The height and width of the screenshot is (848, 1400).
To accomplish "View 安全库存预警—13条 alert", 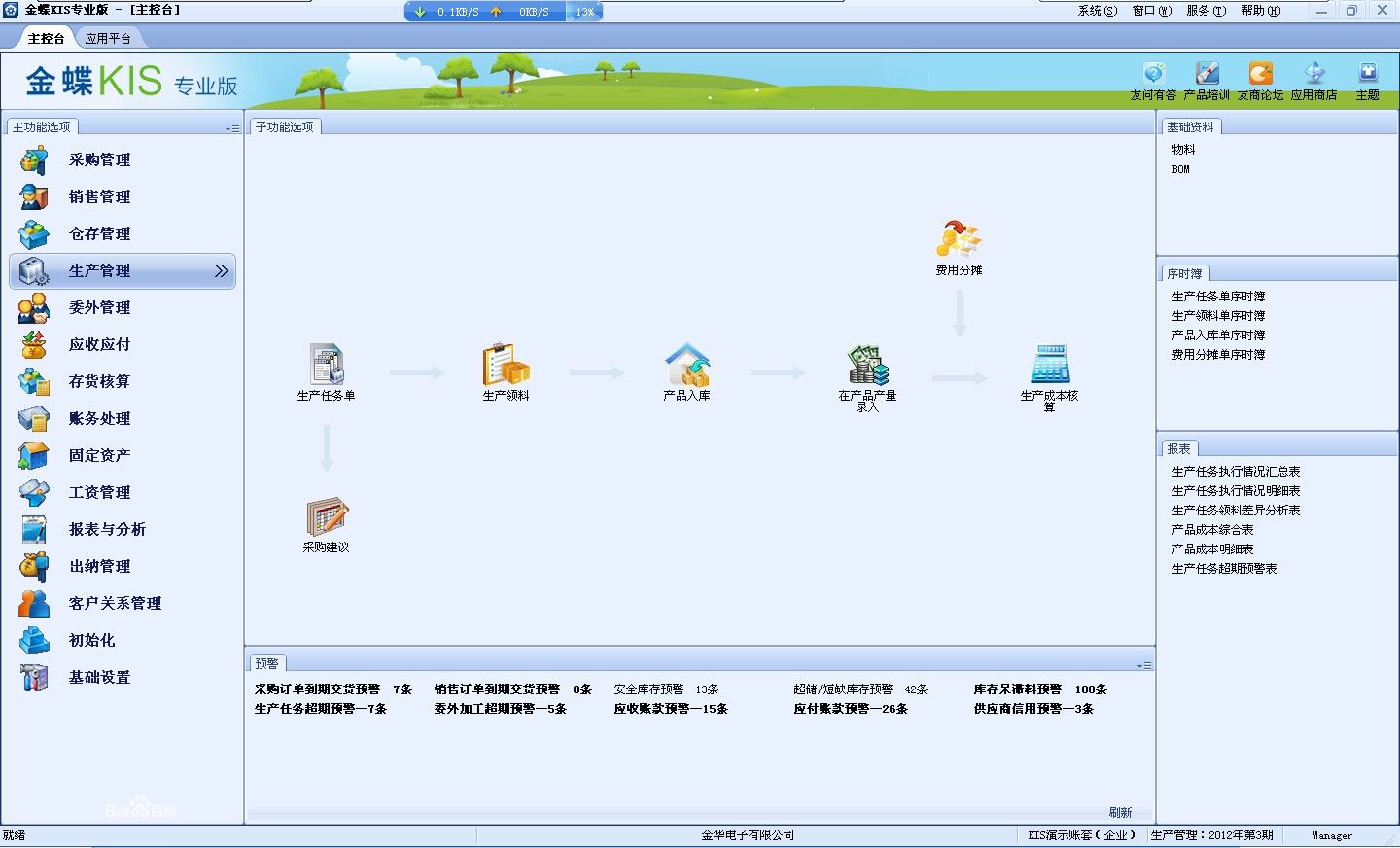I will (x=666, y=689).
